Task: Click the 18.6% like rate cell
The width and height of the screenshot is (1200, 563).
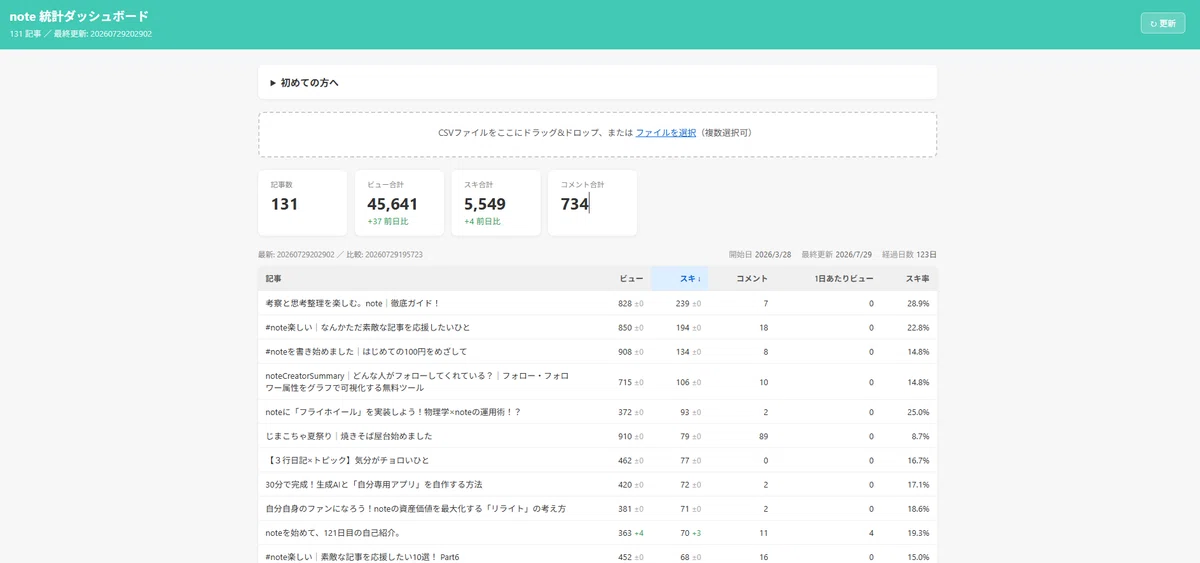Action: 918,509
